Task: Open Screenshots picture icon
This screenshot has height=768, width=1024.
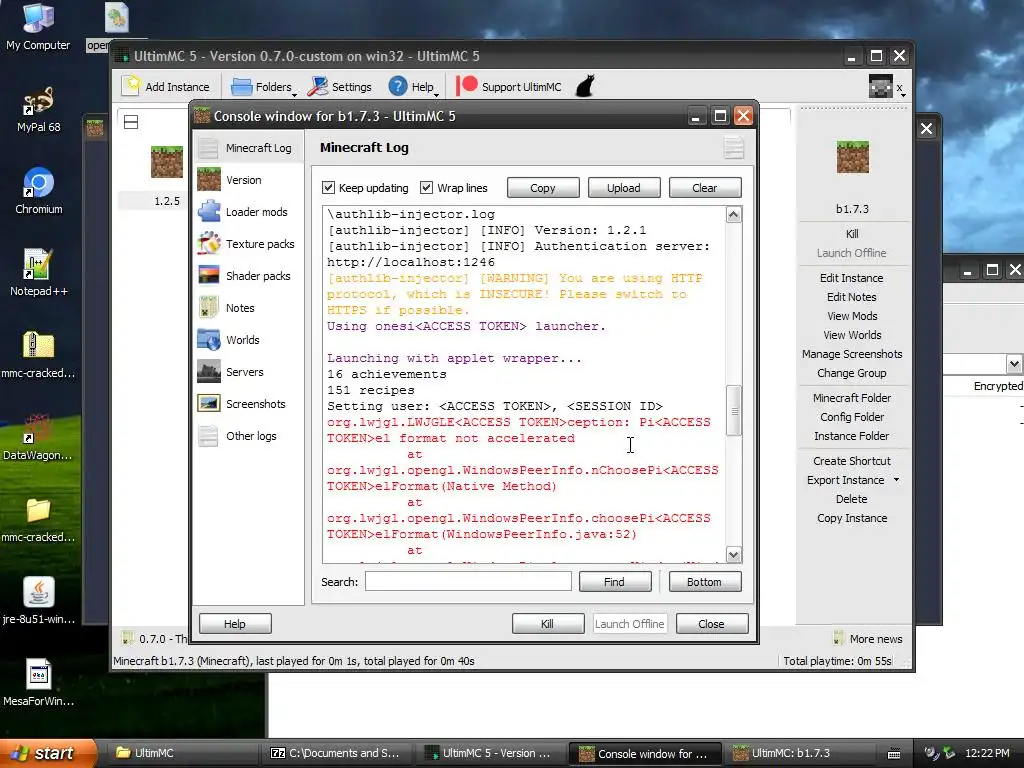Action: click(208, 404)
